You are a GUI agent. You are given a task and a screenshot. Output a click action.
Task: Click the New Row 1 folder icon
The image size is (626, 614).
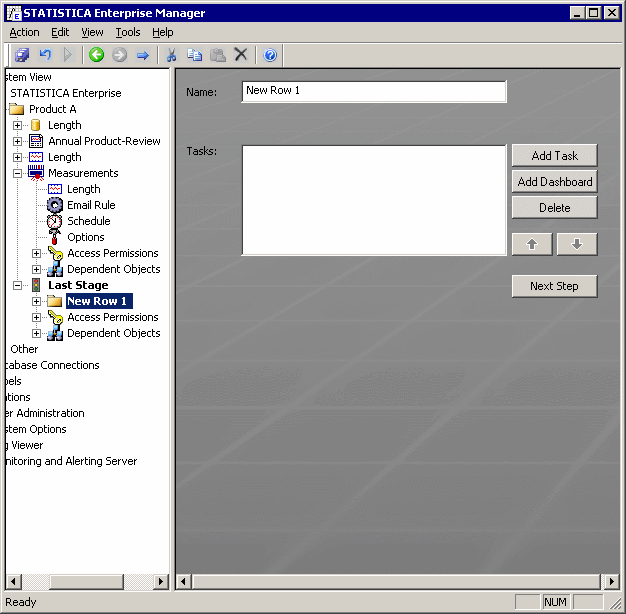(x=55, y=301)
